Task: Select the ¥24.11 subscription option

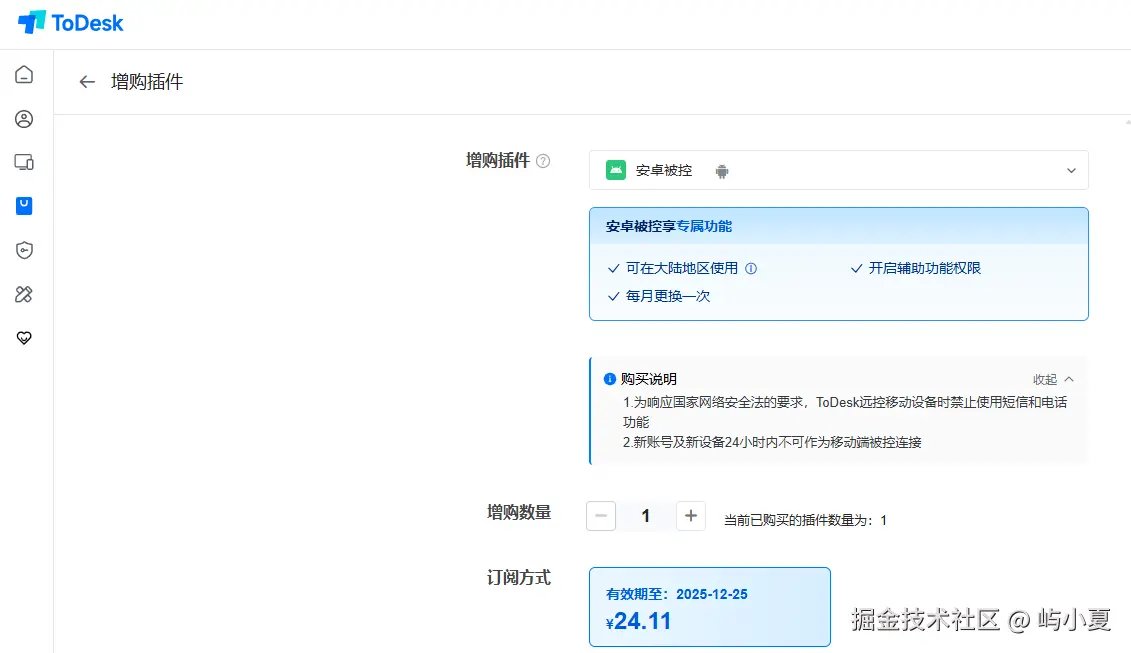Action: 710,607
